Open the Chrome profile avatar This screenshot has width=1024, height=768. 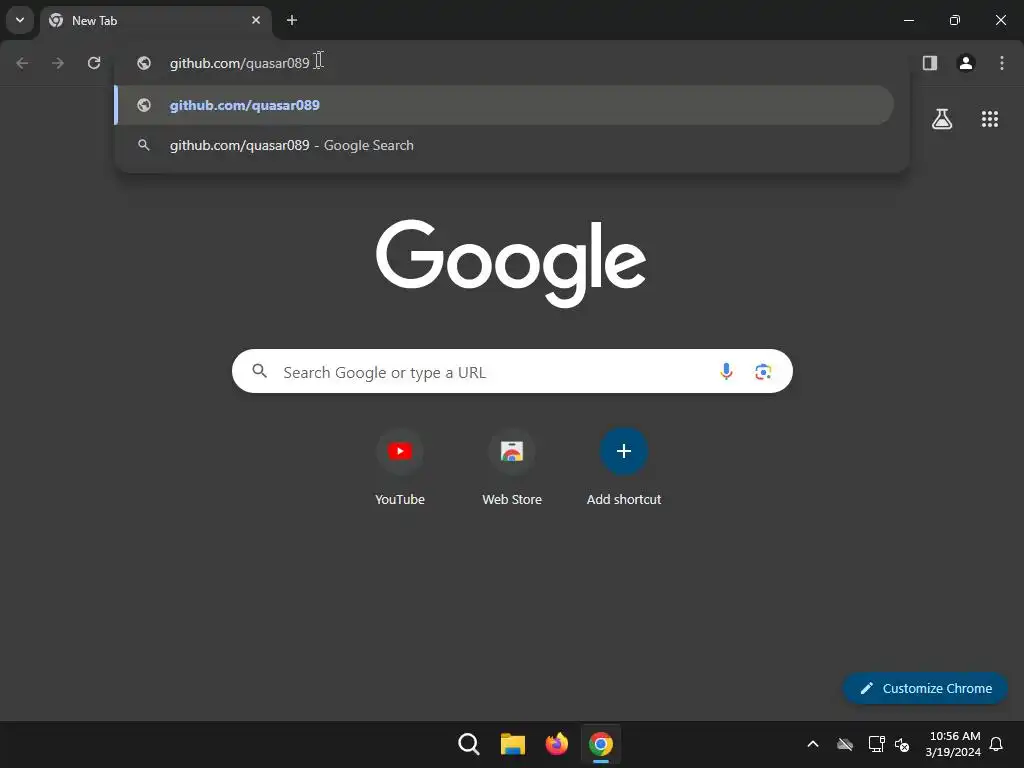coord(966,63)
